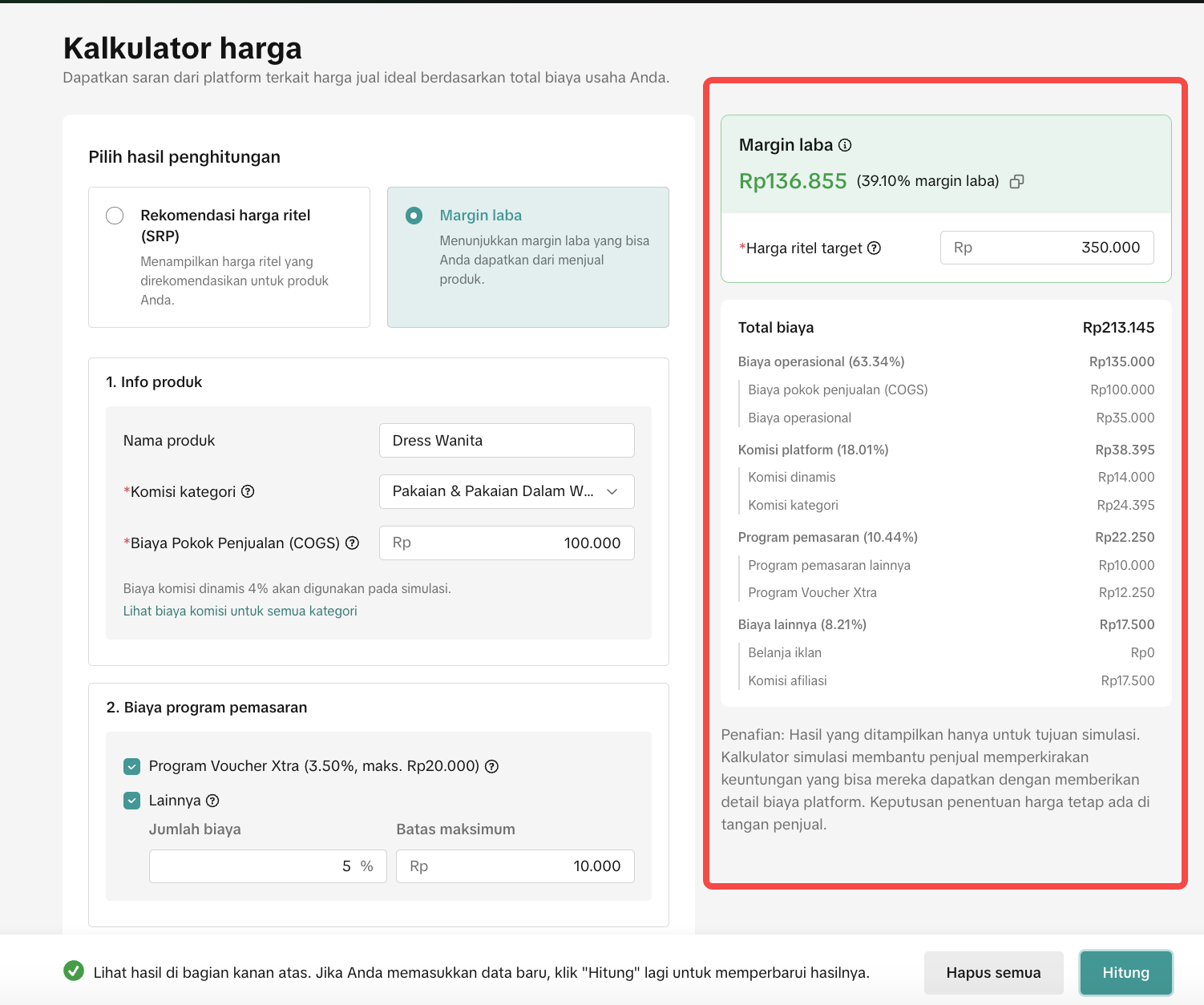The width and height of the screenshot is (1204, 1005).
Task: Click help icon beside Komisi kategori label
Action: pyautogui.click(x=248, y=491)
